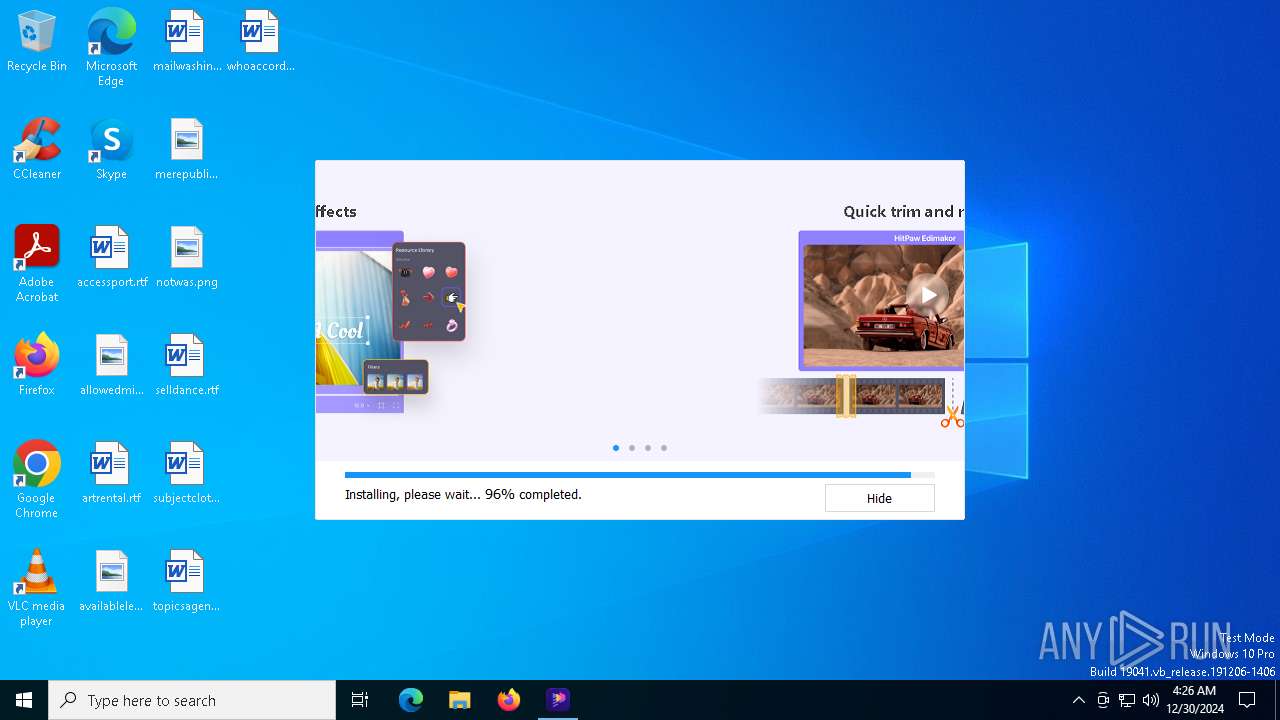The height and width of the screenshot is (720, 1280).
Task: Select the allowedmi... image file
Action: [x=111, y=366]
